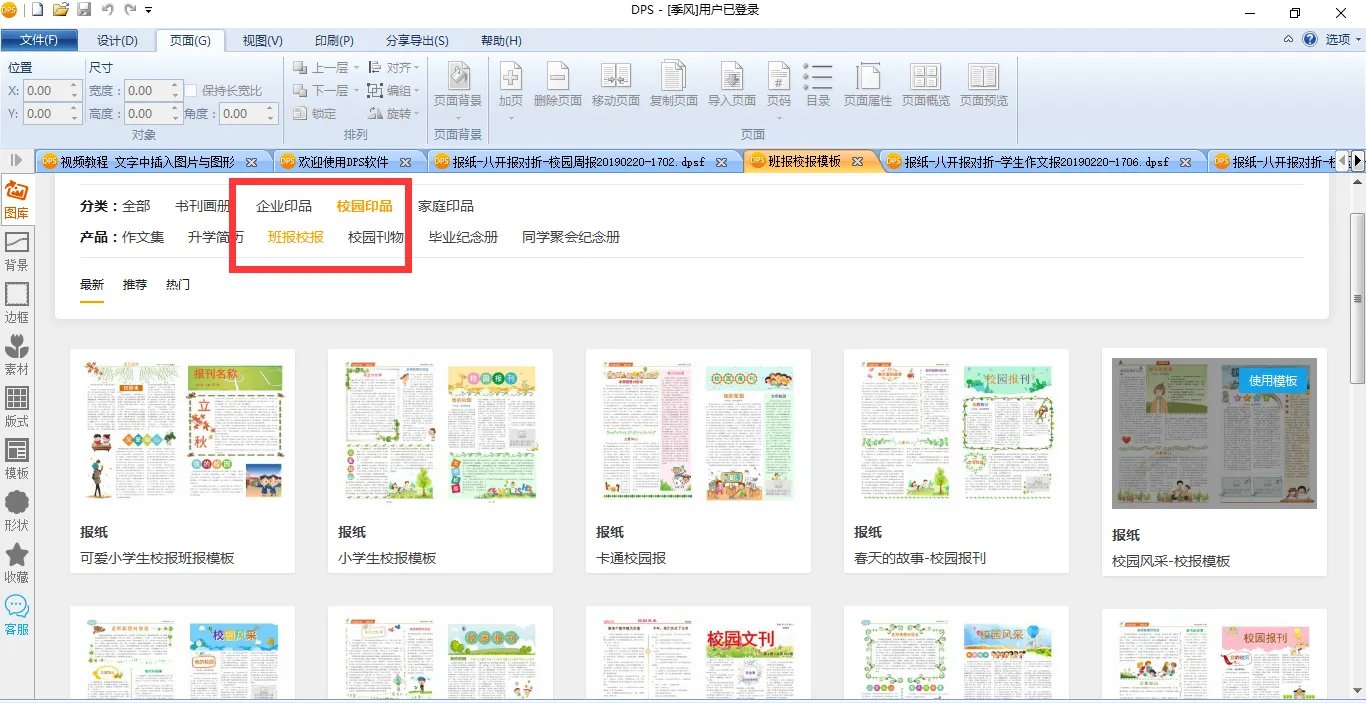Select the 形状 shapes sidebar icon
1366x703 pixels.
click(16, 511)
